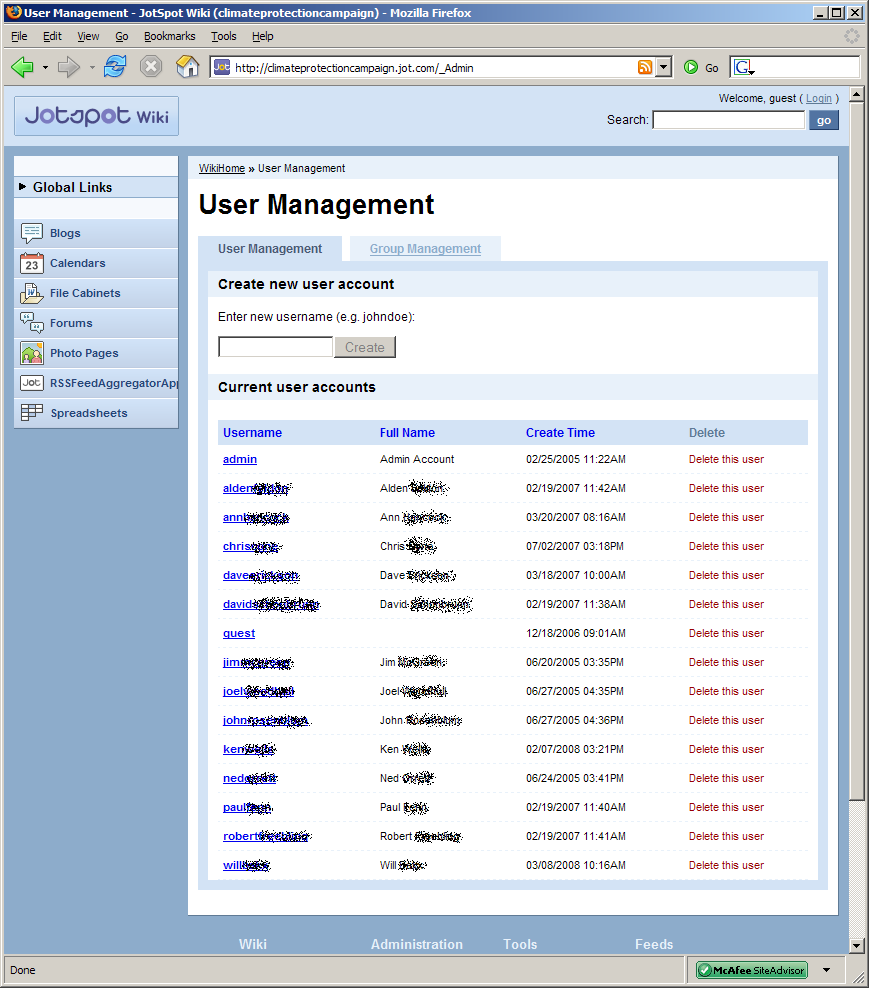Click the search go button
Image resolution: width=869 pixels, height=988 pixels.
pyautogui.click(x=824, y=120)
